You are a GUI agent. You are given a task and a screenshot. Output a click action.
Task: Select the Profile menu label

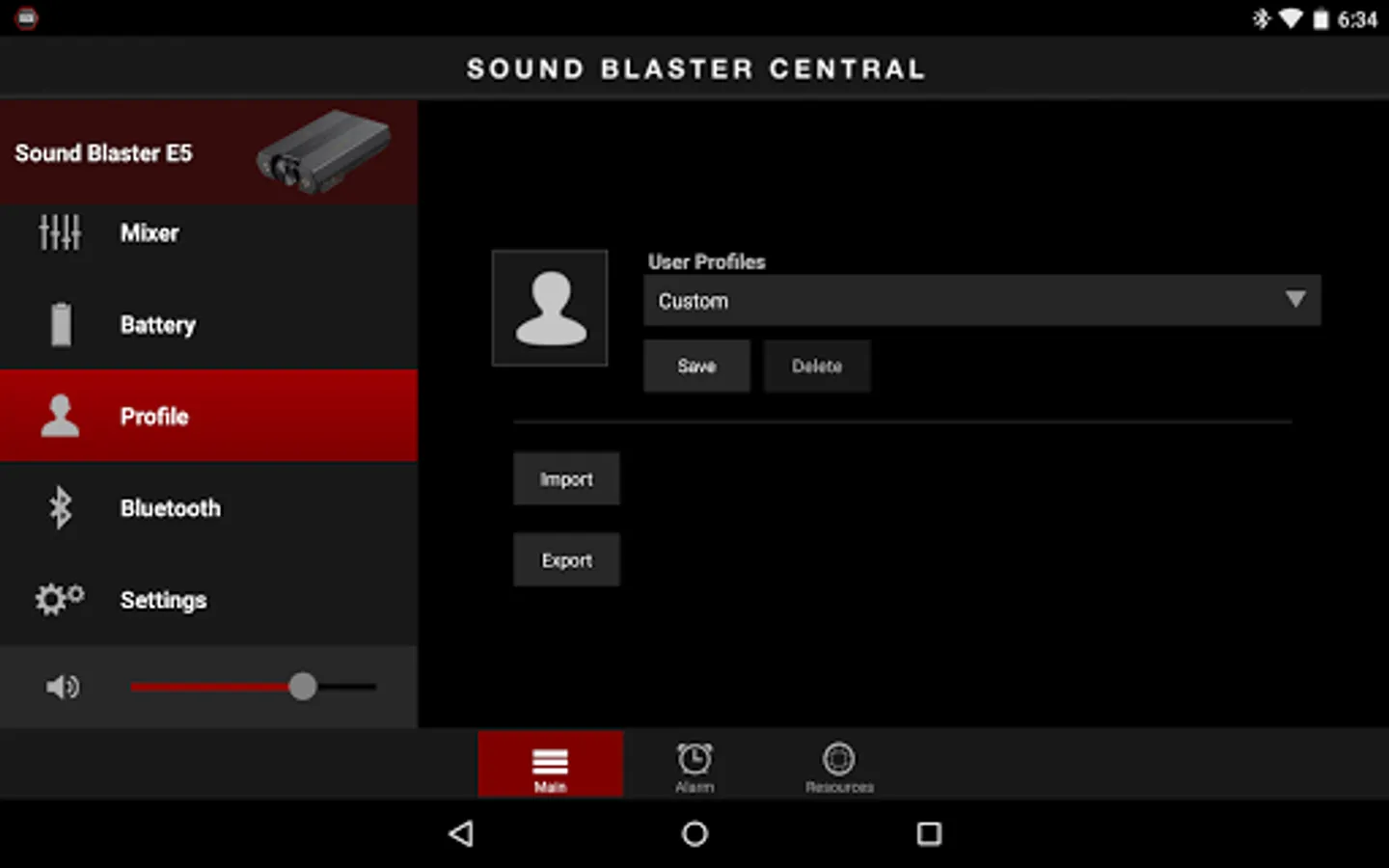point(154,416)
